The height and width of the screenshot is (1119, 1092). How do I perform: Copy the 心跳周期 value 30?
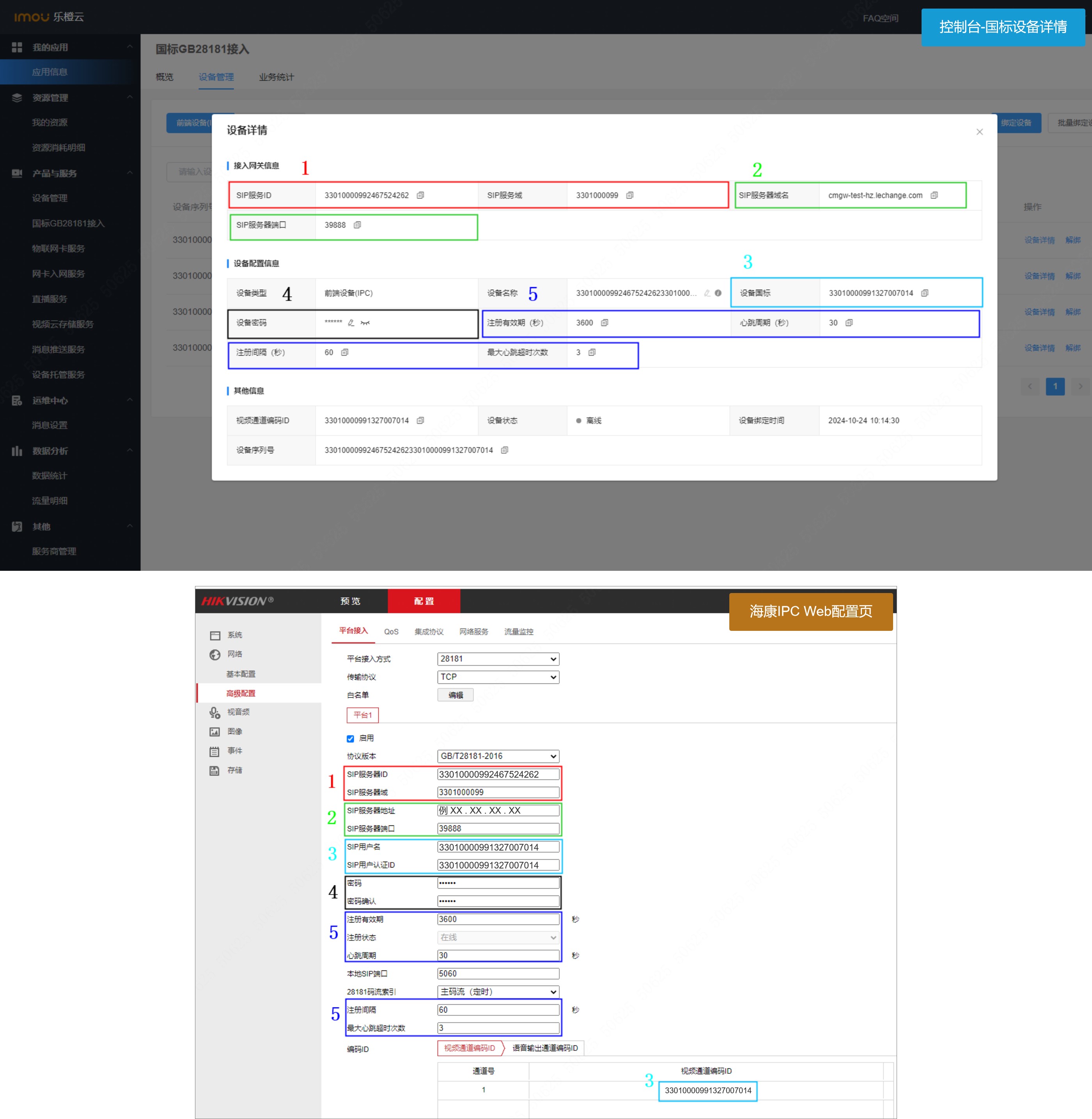point(849,323)
